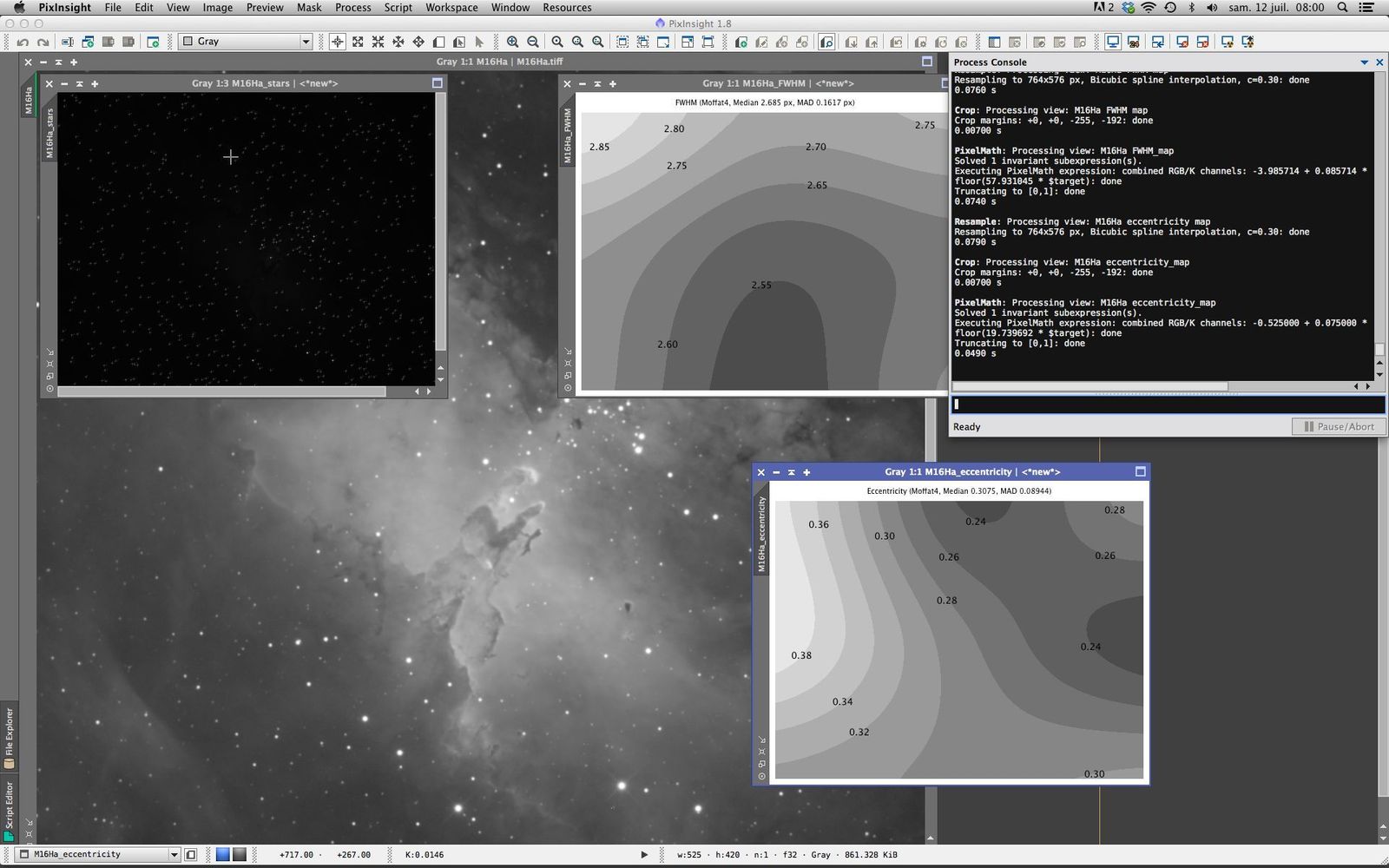
Task: Click the Process Console command input field
Action: [x=1167, y=404]
